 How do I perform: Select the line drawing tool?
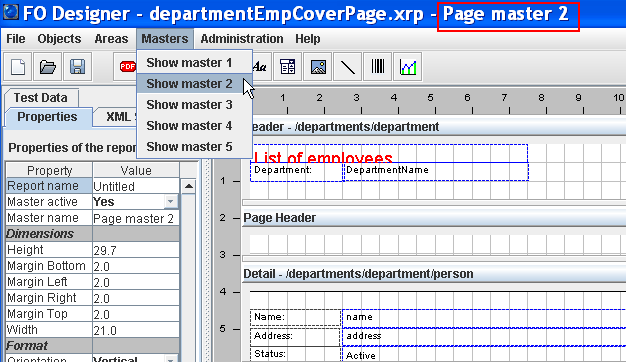(348, 67)
